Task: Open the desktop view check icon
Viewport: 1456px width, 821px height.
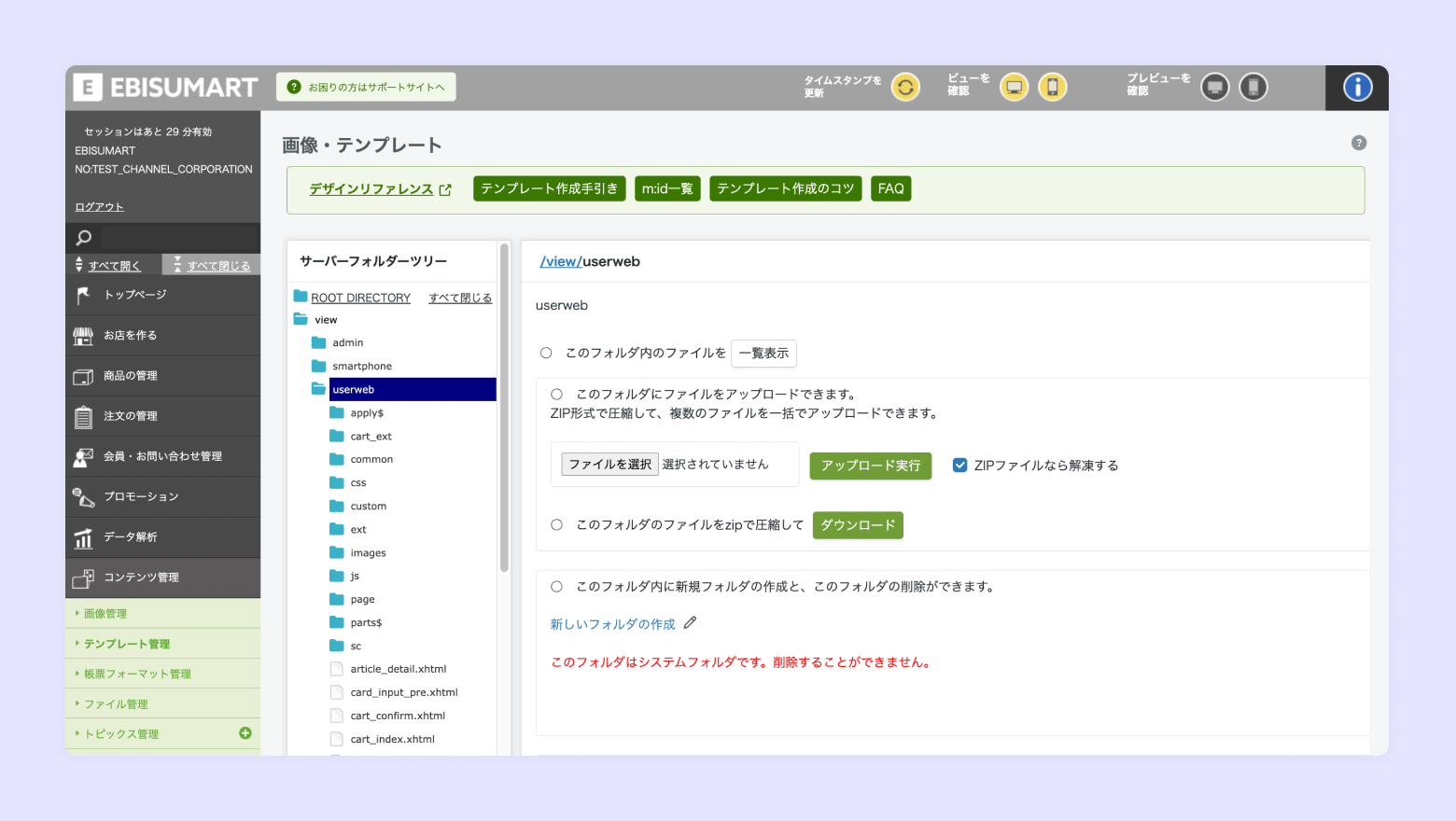Action: 1014,88
